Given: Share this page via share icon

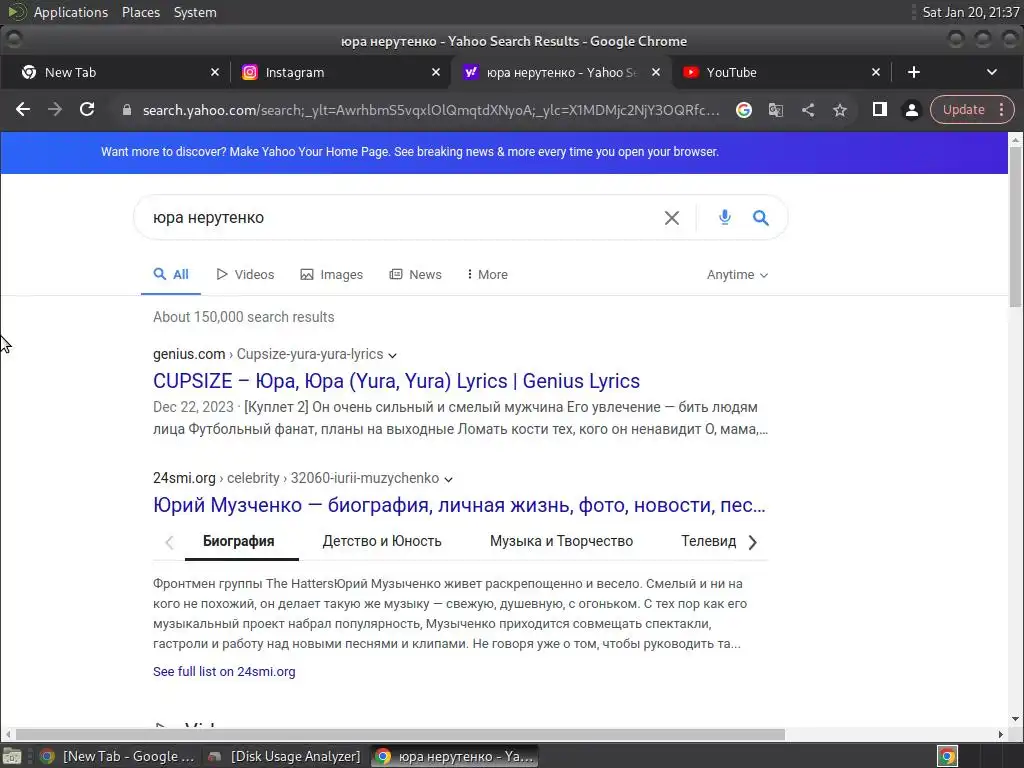Looking at the screenshot, I should point(808,110).
